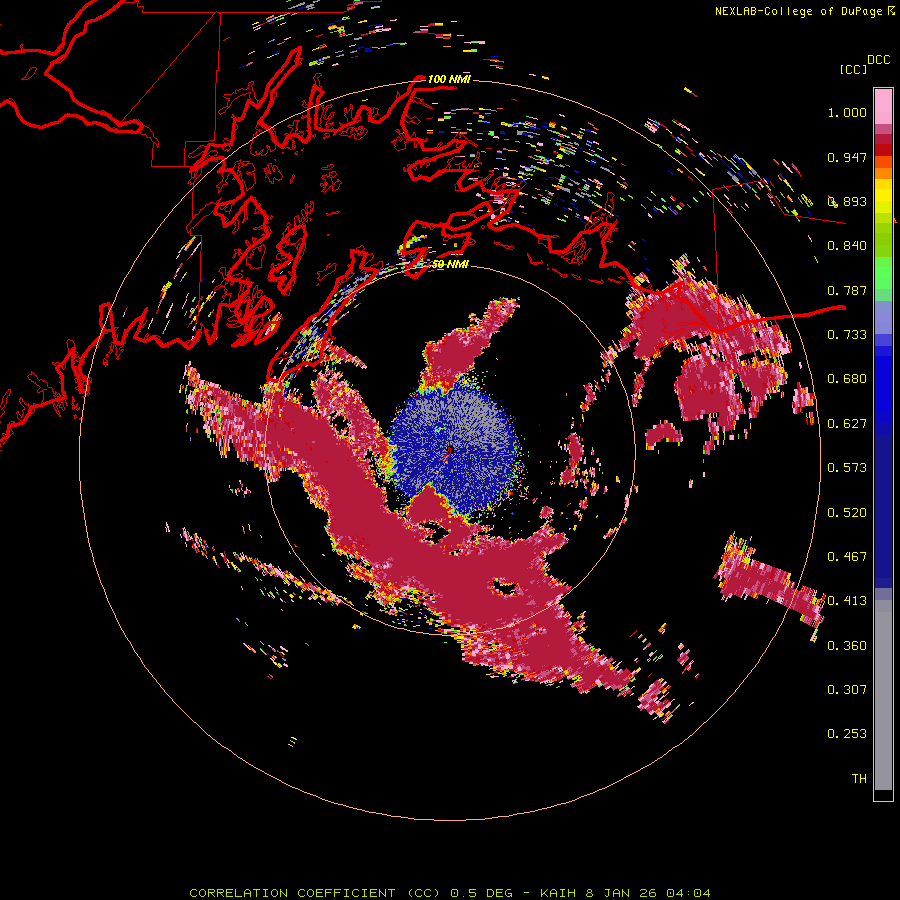Click the 1.000 value on color scale

pyautogui.click(x=847, y=112)
